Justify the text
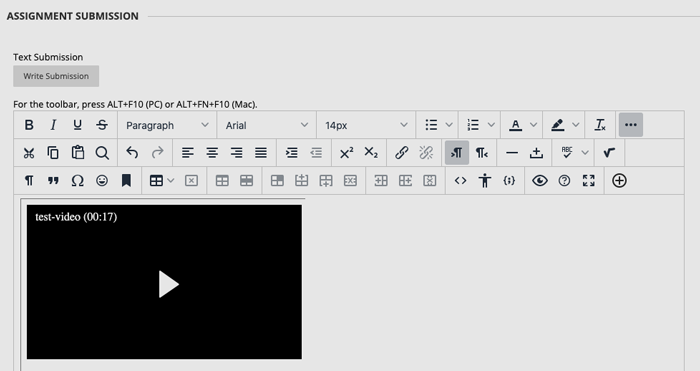 point(261,153)
